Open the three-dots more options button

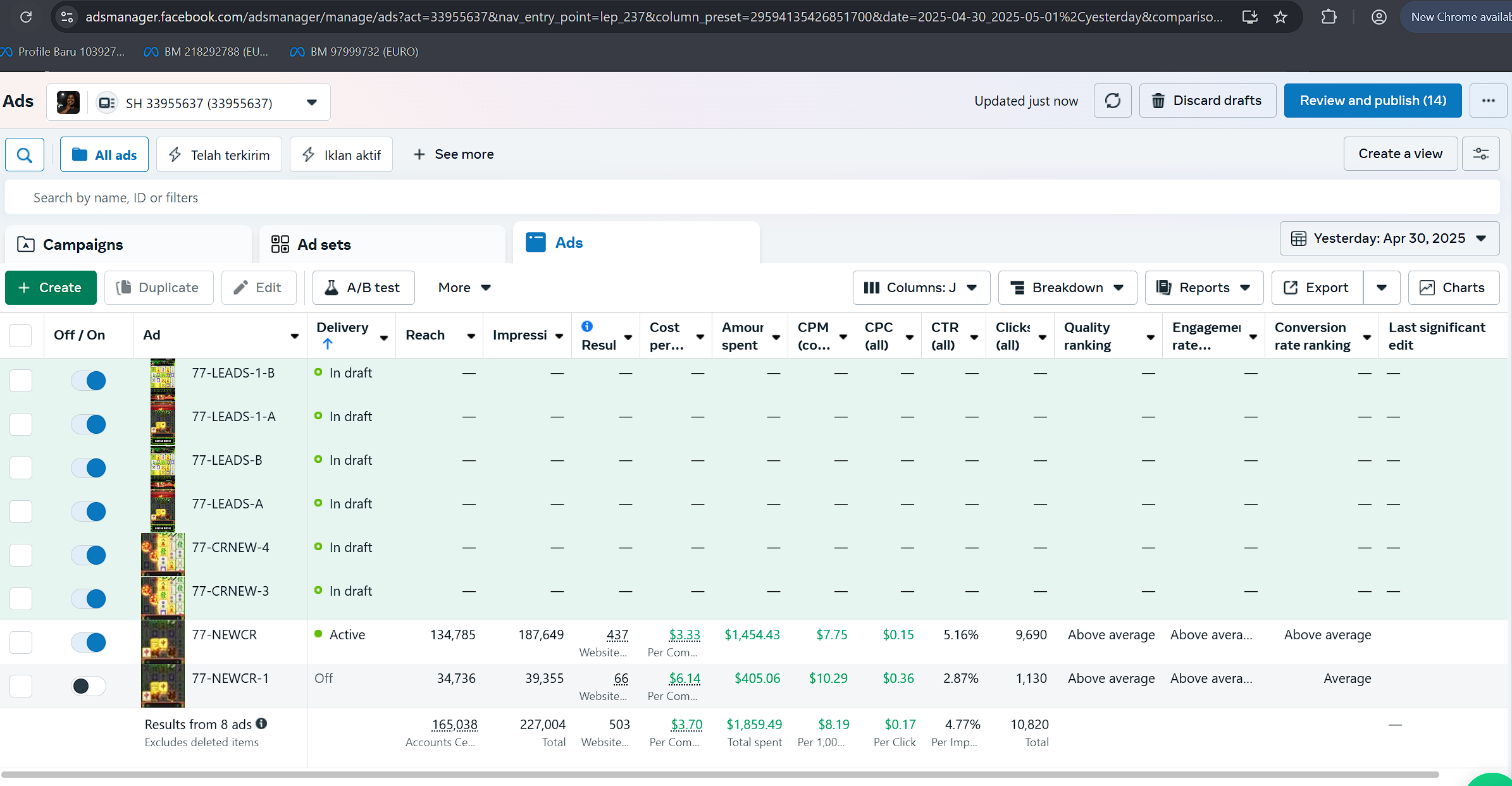pos(1488,101)
